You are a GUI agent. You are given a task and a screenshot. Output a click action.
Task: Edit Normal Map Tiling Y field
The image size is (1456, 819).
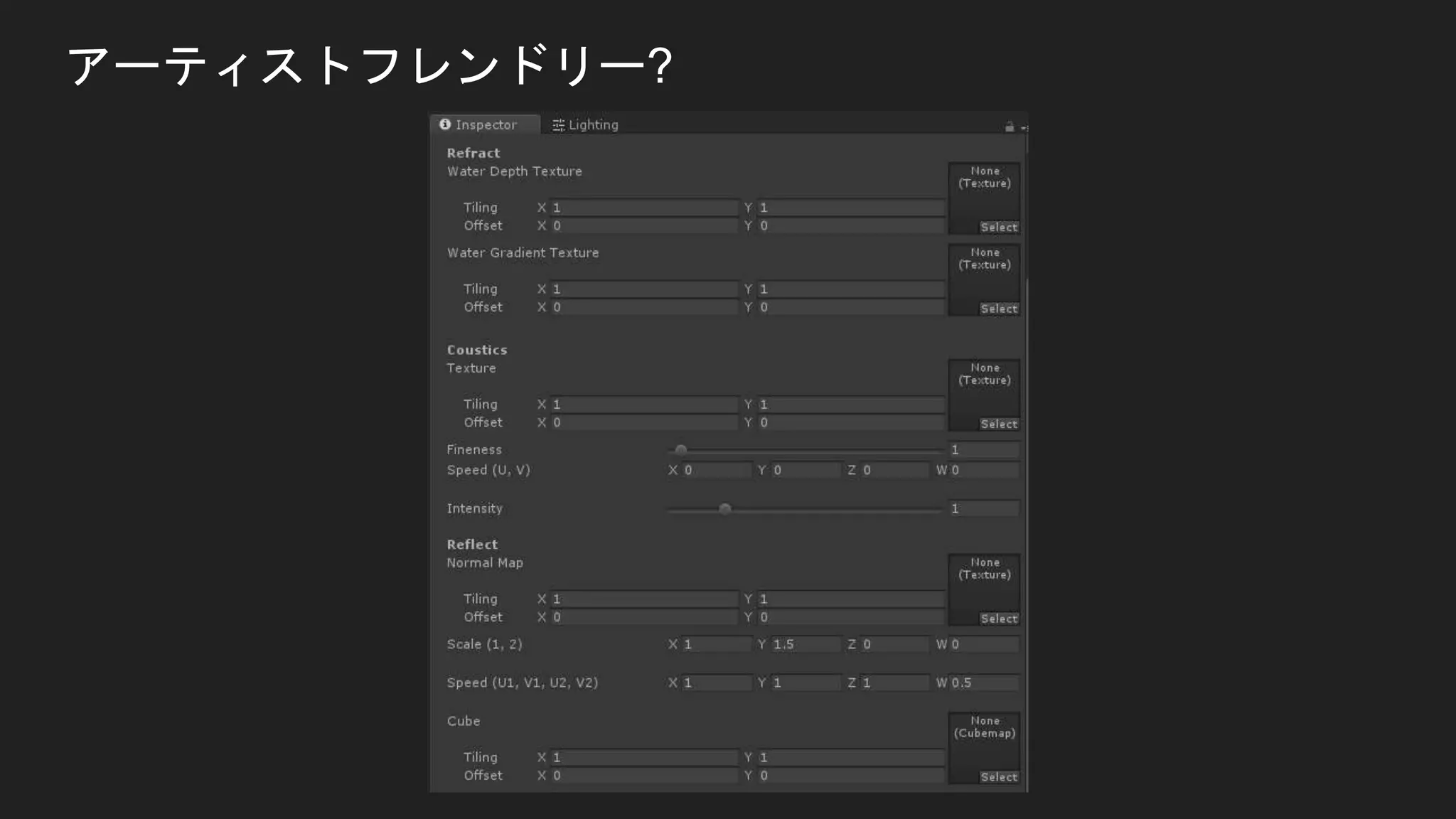click(x=850, y=599)
